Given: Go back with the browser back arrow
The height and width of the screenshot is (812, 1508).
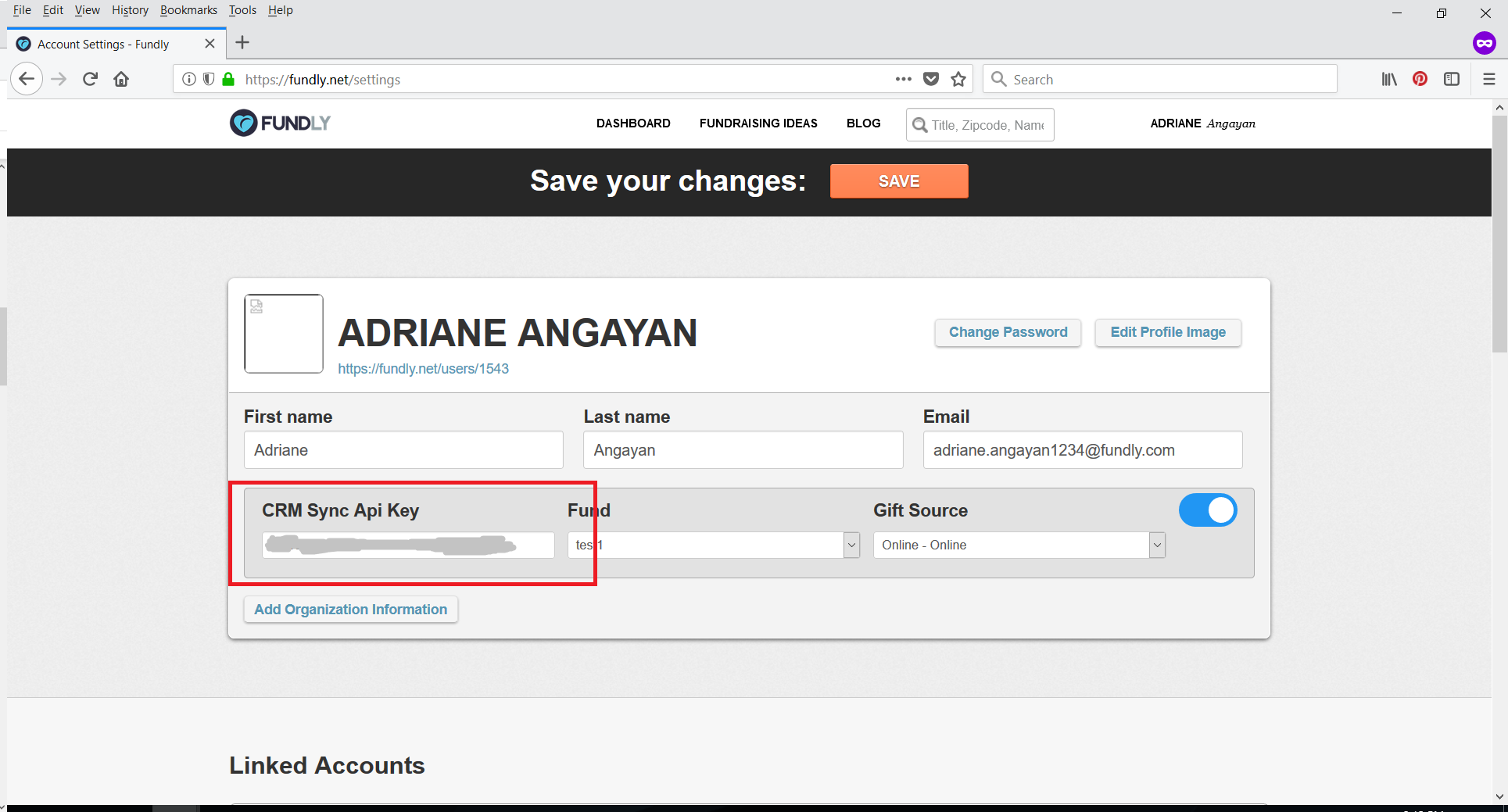Looking at the screenshot, I should (27, 79).
